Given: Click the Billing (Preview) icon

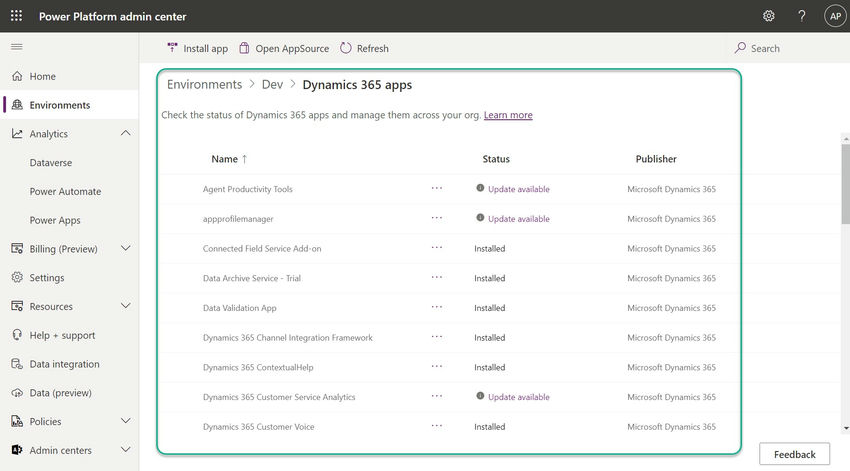Looking at the screenshot, I should point(17,249).
